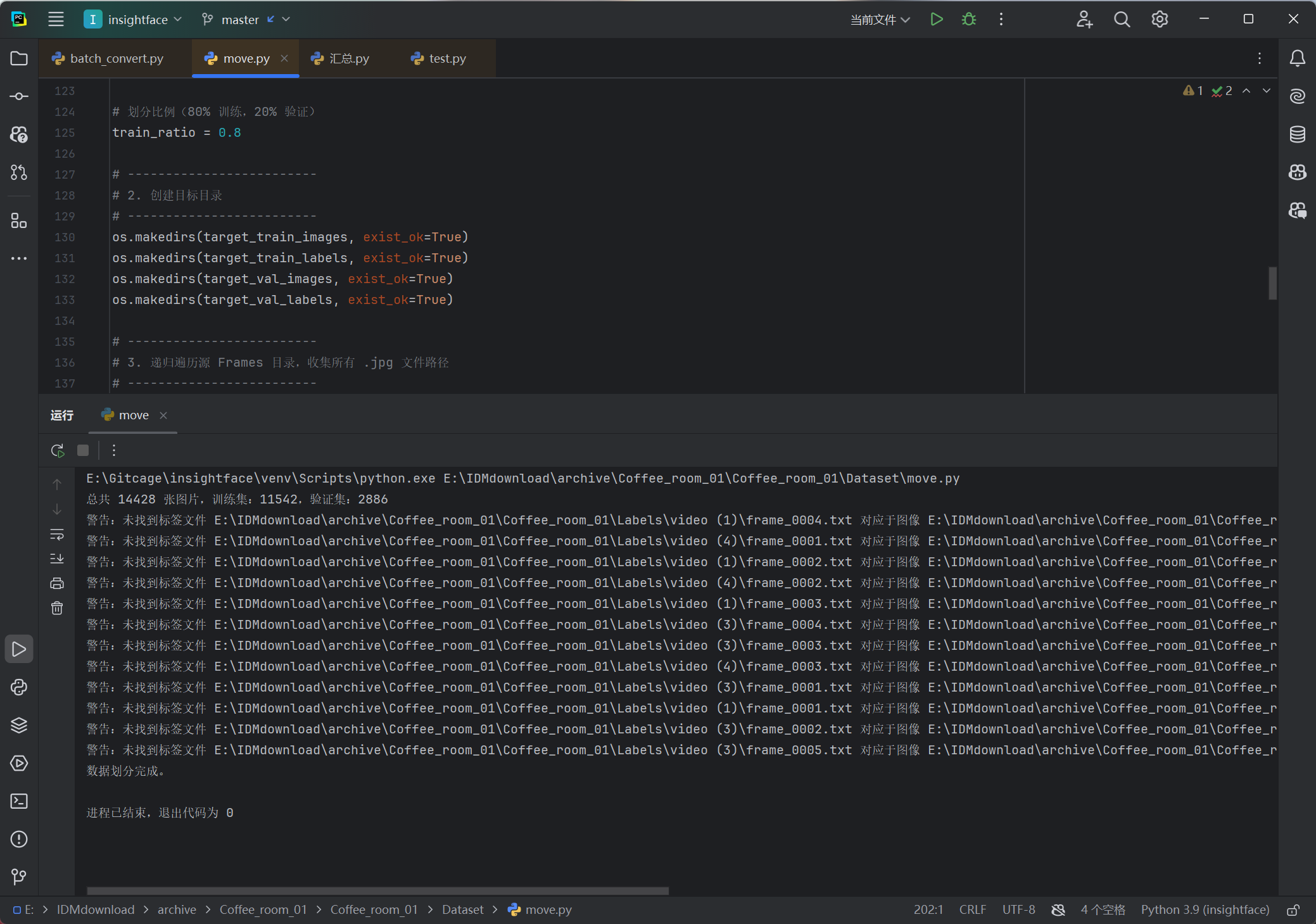Switch to the batch_convert.py tab
The width and height of the screenshot is (1316, 924).
tap(117, 58)
